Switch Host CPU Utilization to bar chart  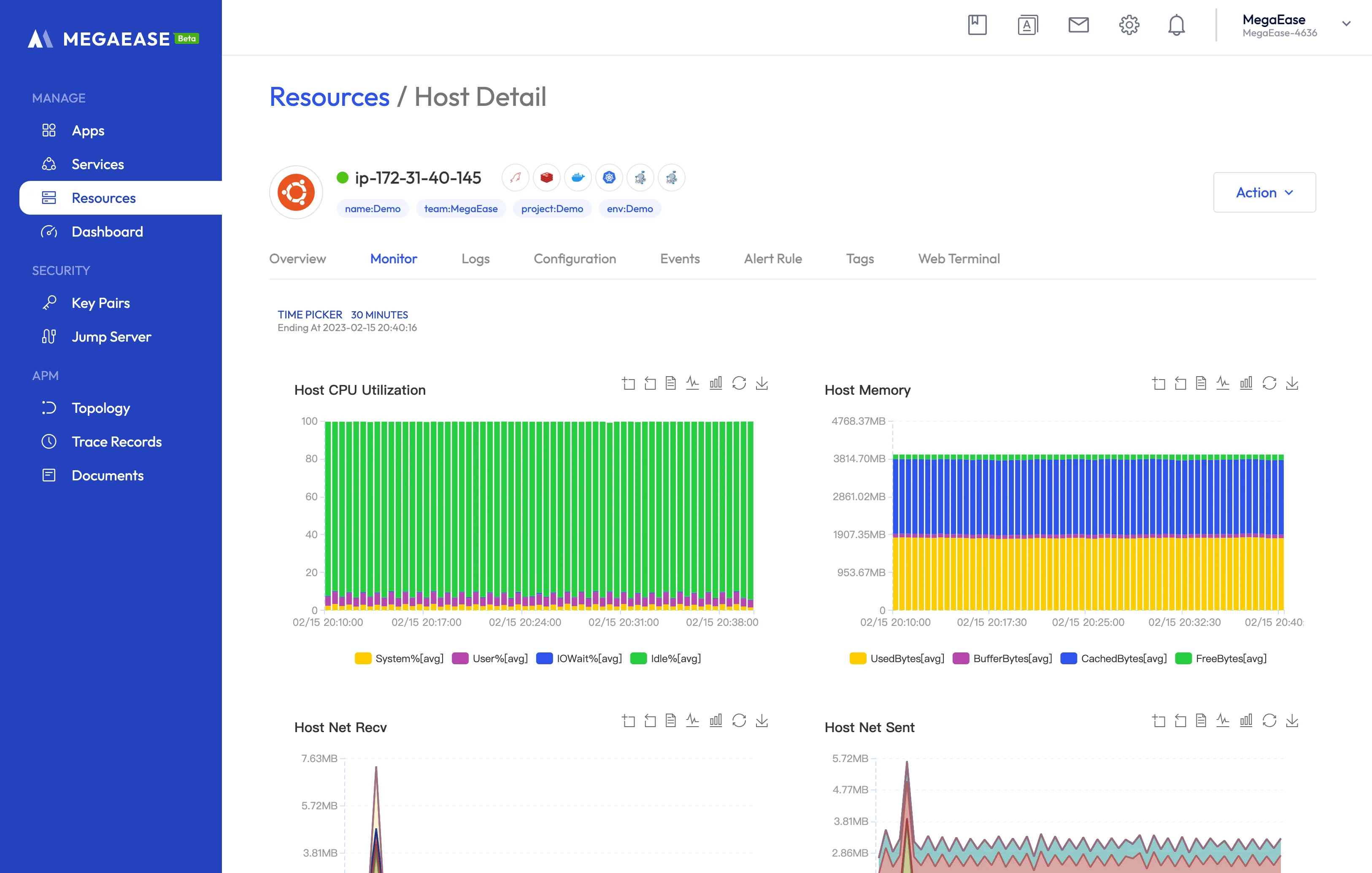click(x=716, y=383)
